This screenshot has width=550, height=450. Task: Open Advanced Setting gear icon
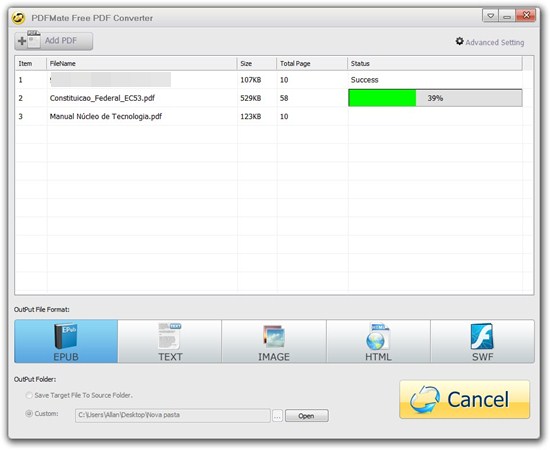[459, 42]
